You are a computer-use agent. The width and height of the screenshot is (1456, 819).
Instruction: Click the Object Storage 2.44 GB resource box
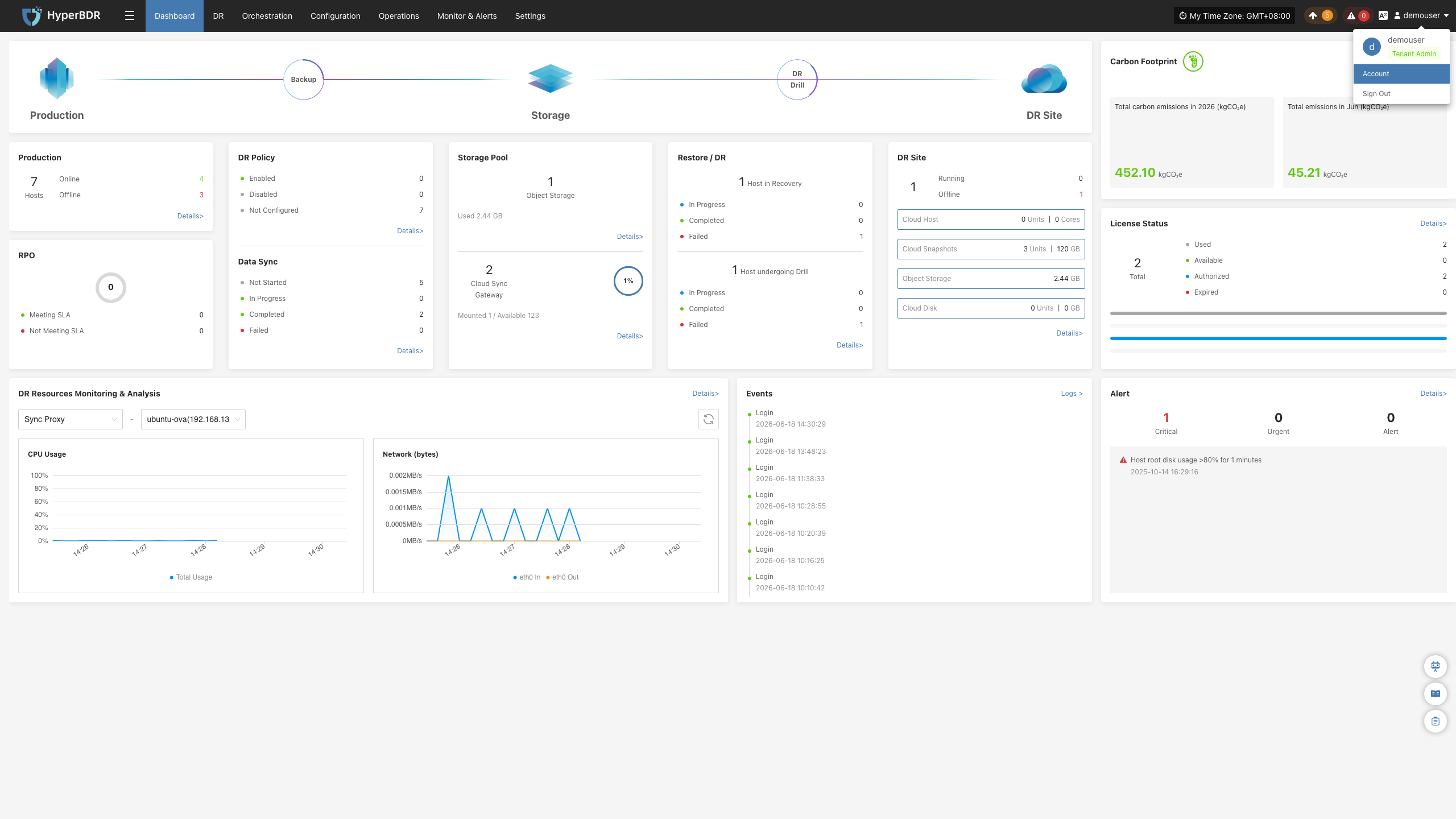pos(991,279)
